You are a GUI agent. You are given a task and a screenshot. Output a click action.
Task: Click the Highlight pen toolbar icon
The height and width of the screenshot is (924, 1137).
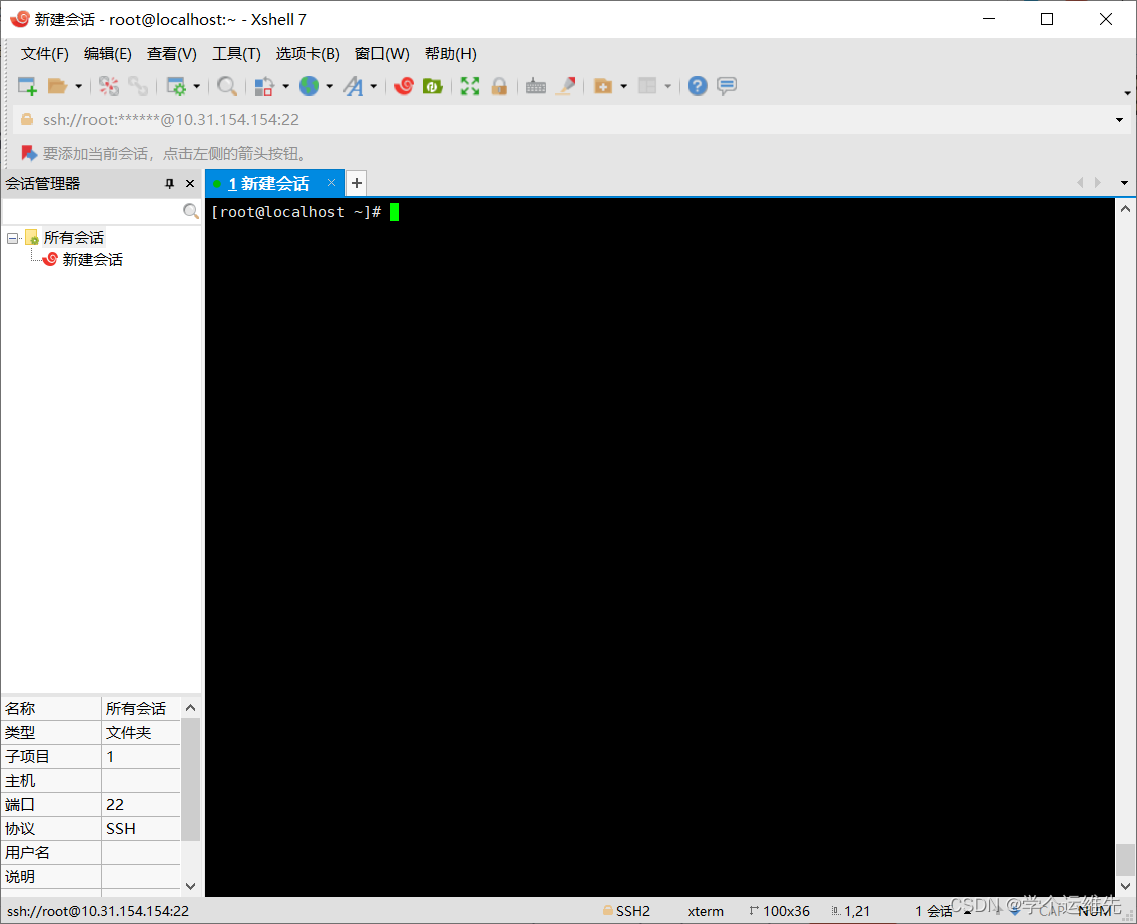tap(566, 86)
